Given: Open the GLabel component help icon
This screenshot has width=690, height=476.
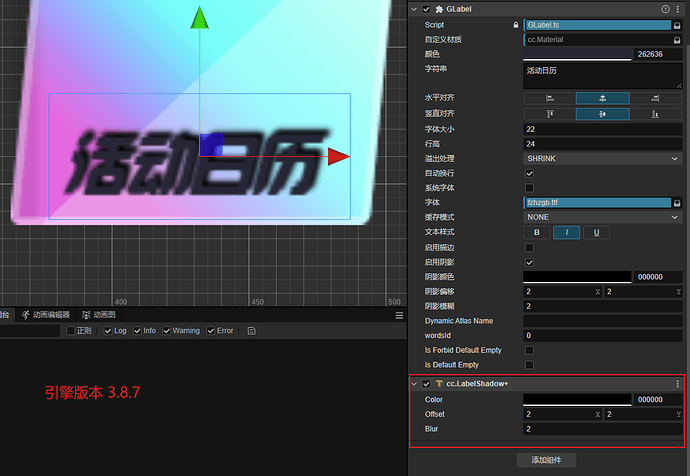Looking at the screenshot, I should click(x=665, y=9).
